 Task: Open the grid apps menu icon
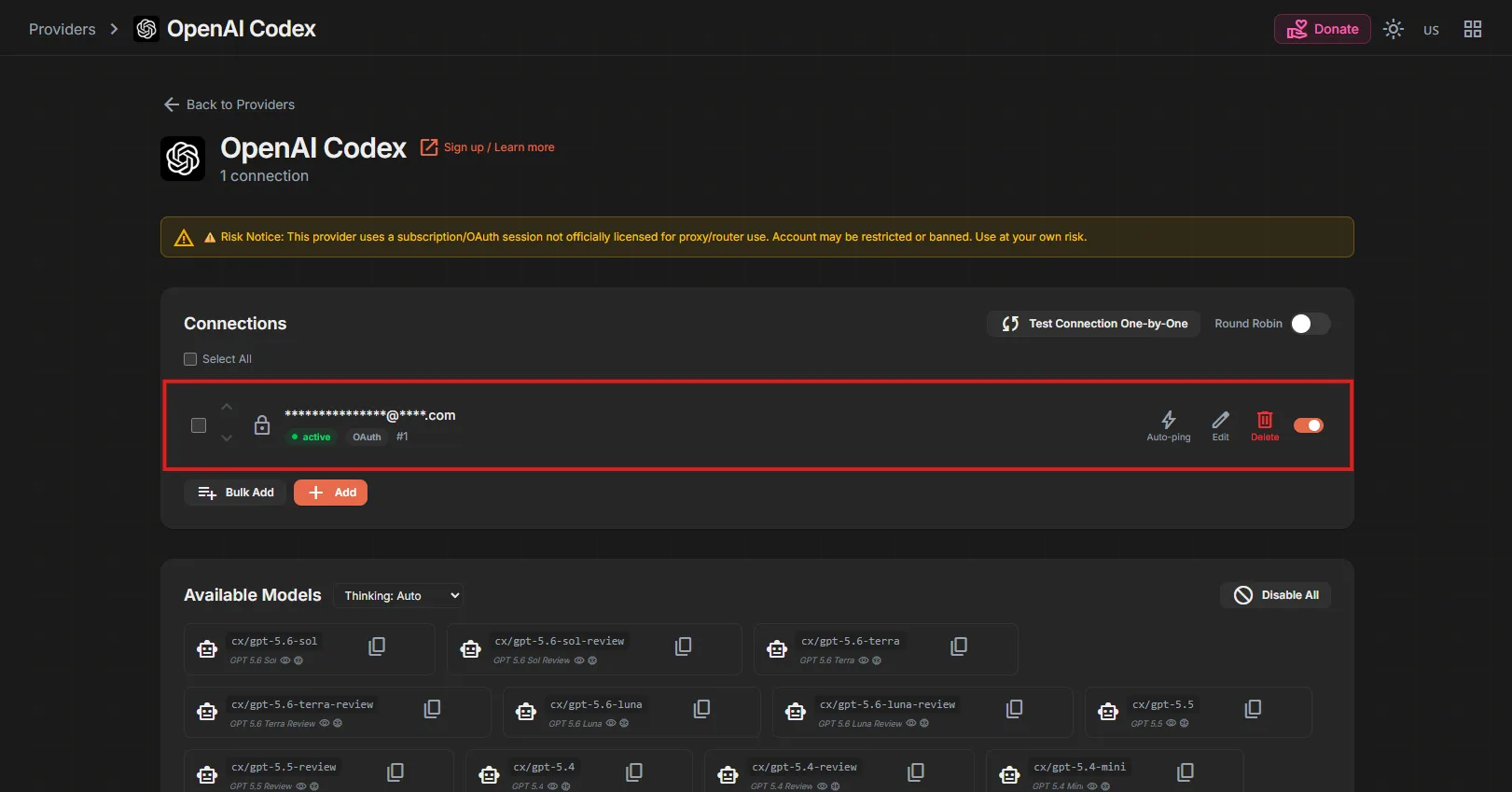1473,29
